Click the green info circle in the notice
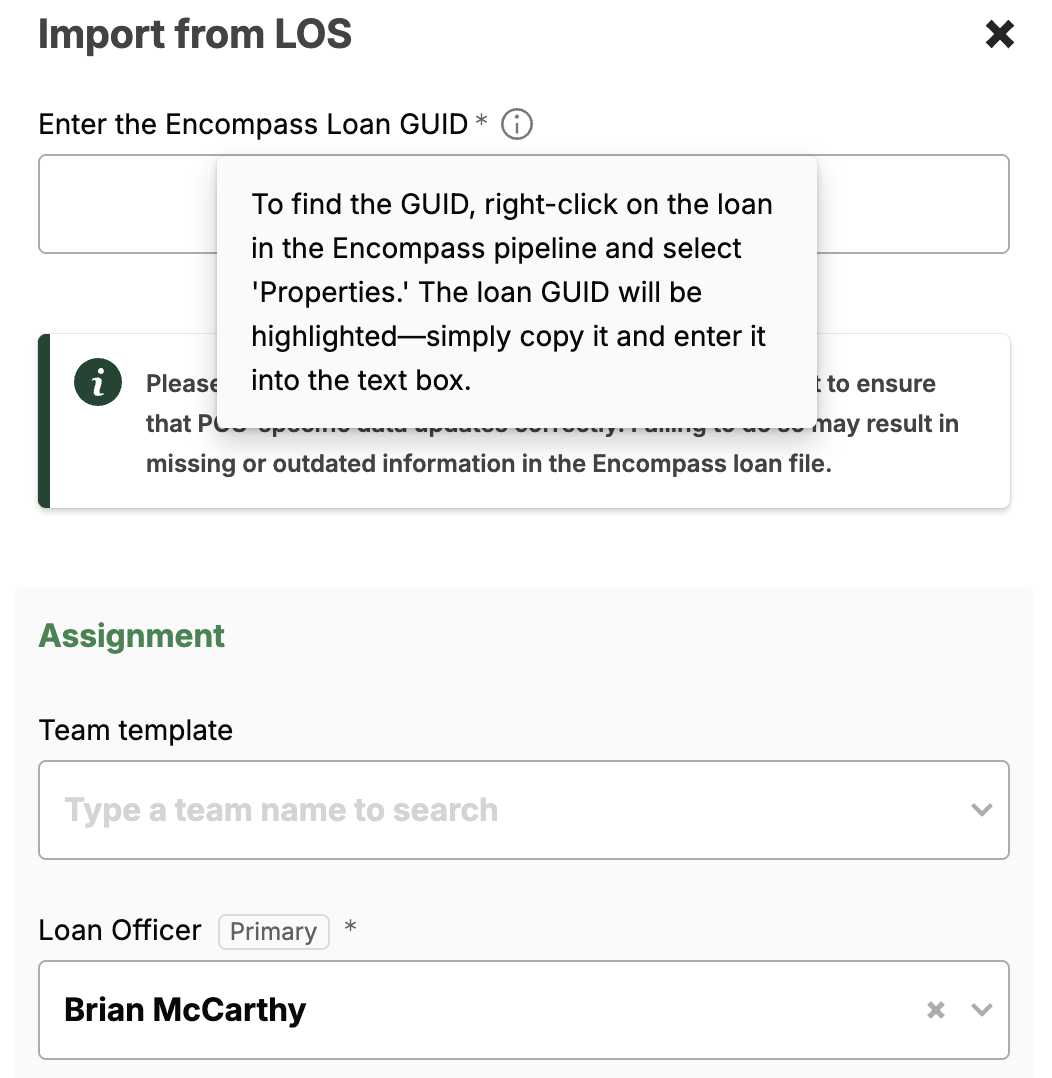This screenshot has width=1052, height=1078. pos(98,383)
